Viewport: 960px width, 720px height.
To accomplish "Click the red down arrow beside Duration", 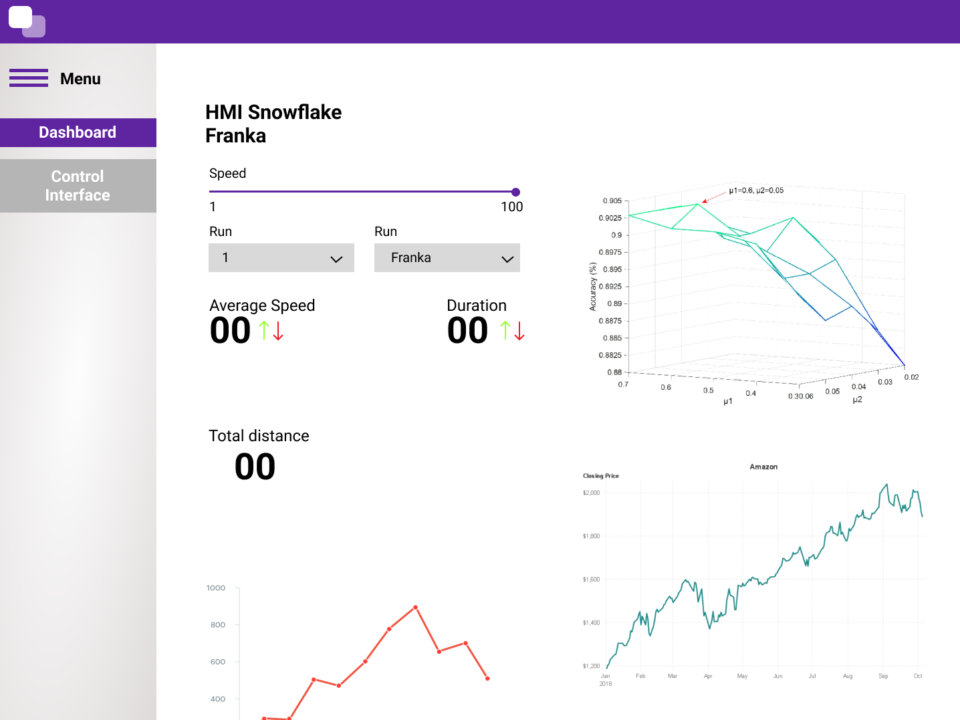I will (x=519, y=331).
